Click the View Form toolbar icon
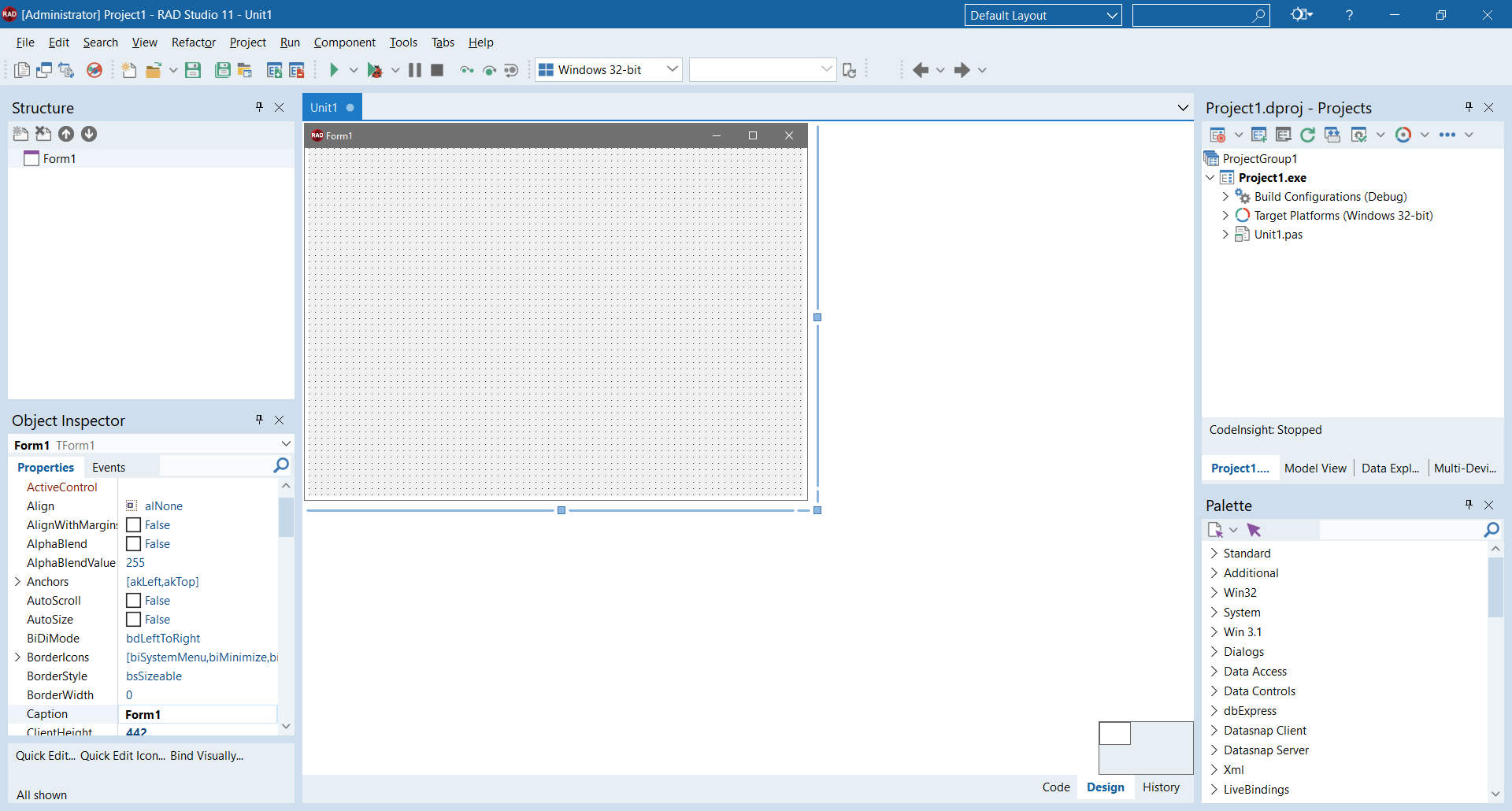Viewport: 1512px width, 811px height. tap(44, 70)
